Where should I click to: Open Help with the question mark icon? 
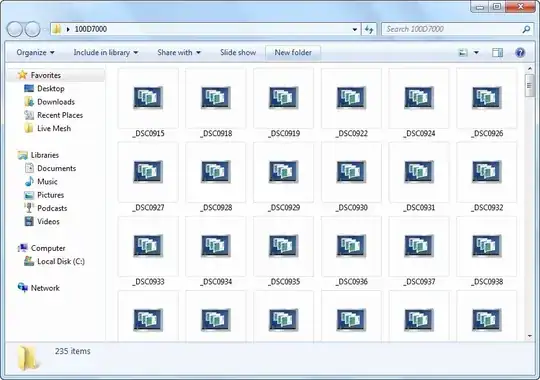click(x=520, y=53)
